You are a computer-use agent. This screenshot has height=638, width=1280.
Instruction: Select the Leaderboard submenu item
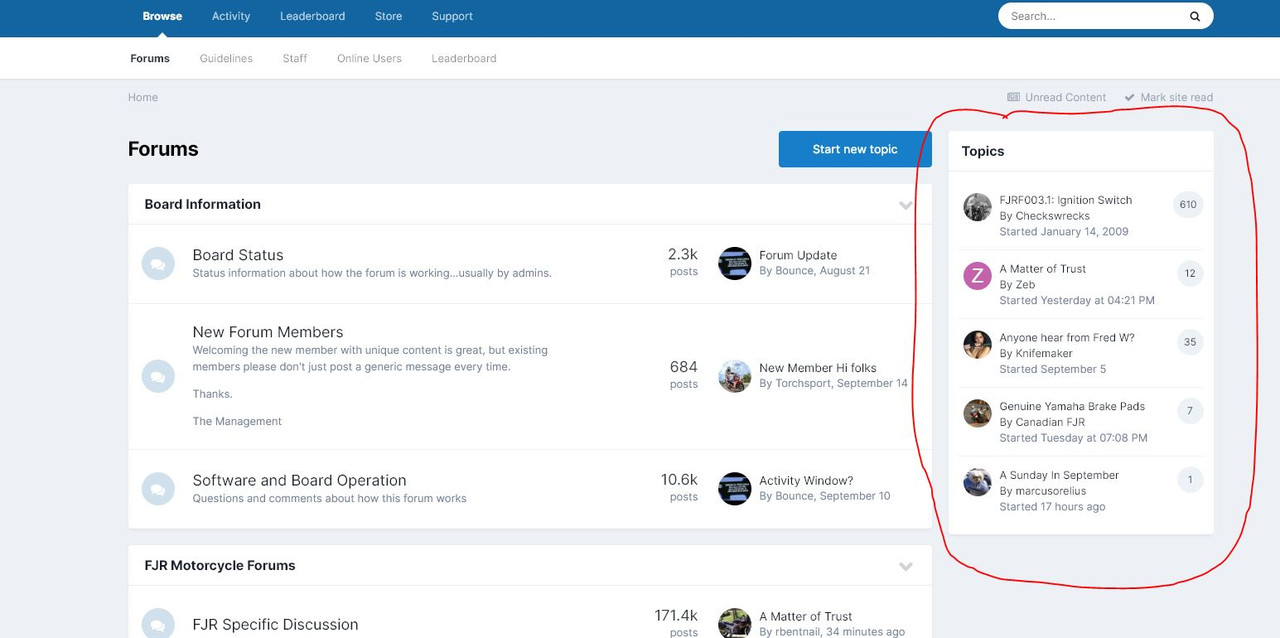click(464, 58)
